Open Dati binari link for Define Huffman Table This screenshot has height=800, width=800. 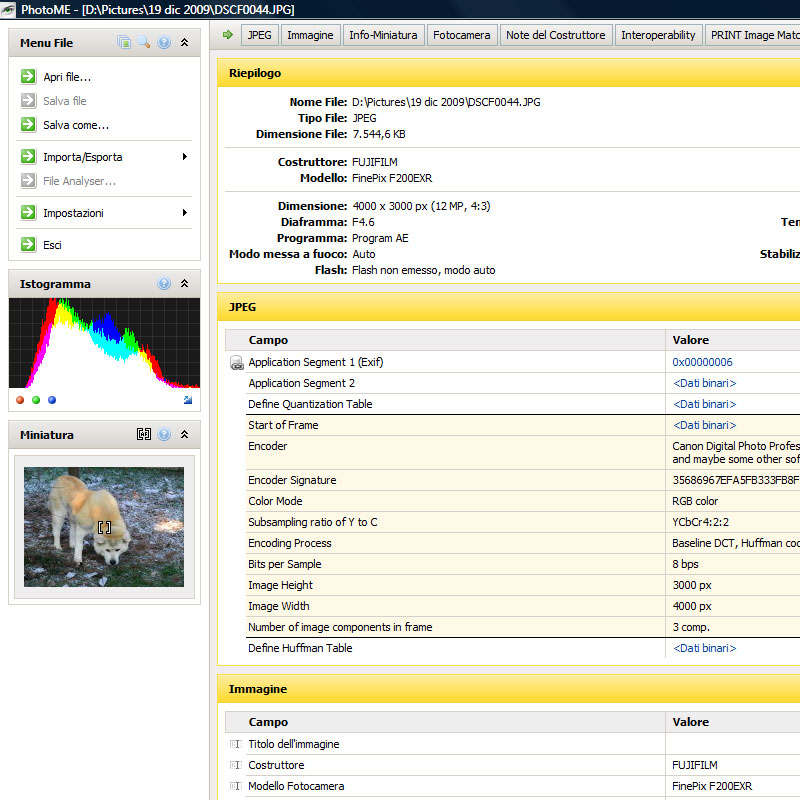705,648
